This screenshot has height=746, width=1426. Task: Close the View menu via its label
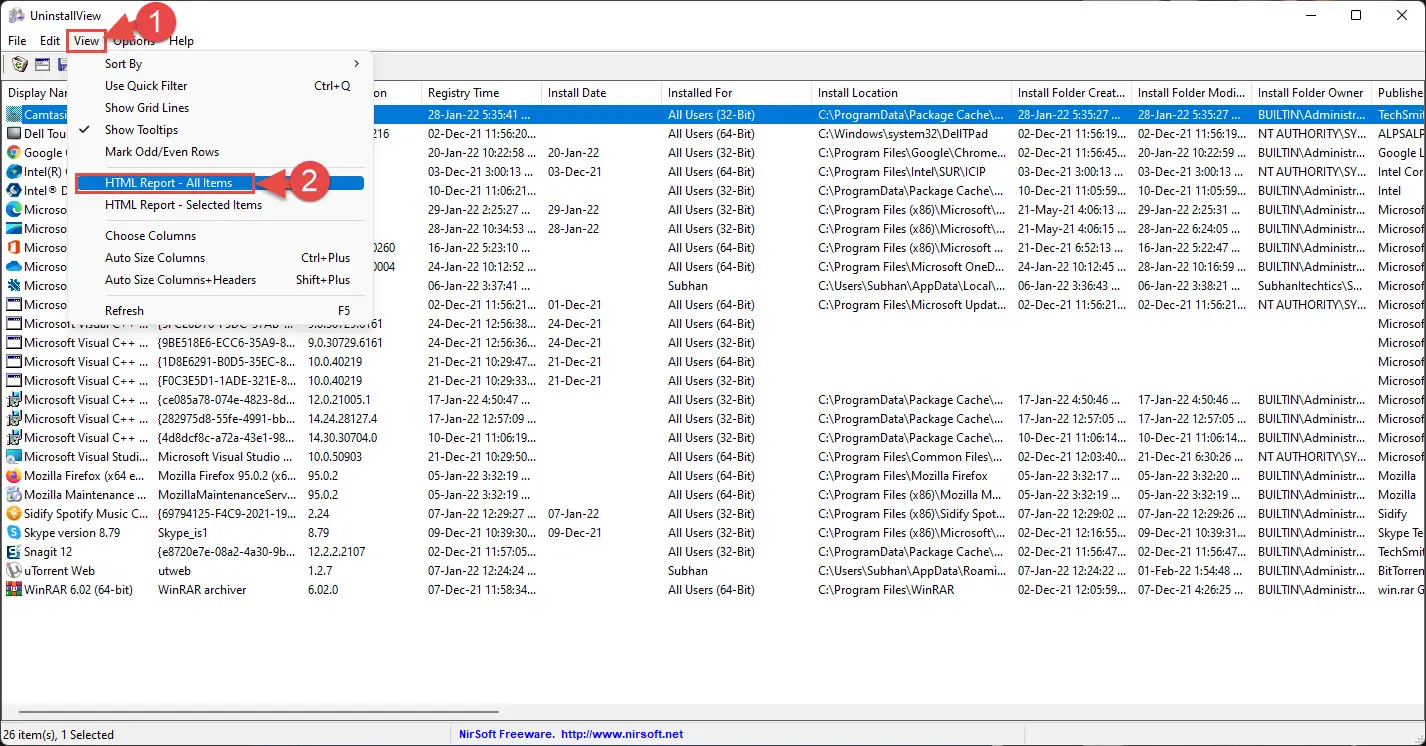(87, 41)
